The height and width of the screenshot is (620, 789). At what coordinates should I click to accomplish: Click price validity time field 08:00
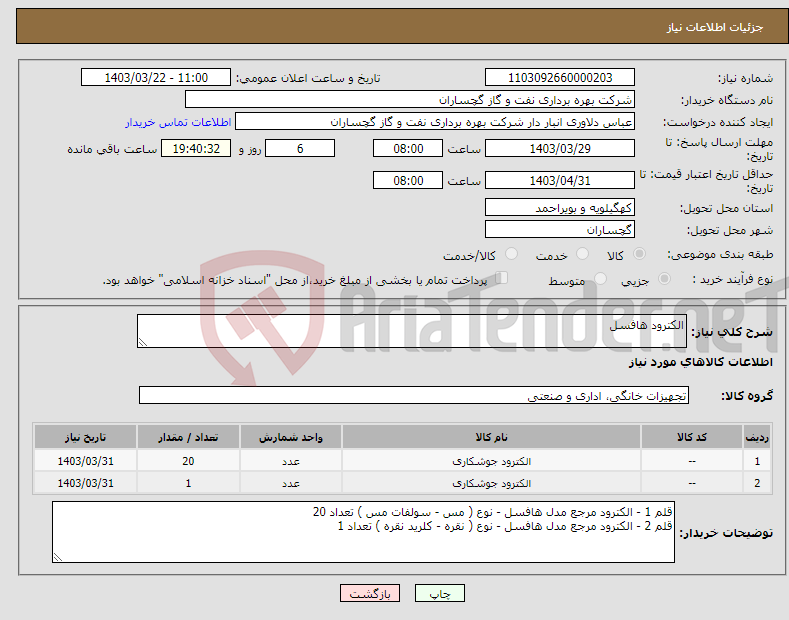tap(408, 180)
